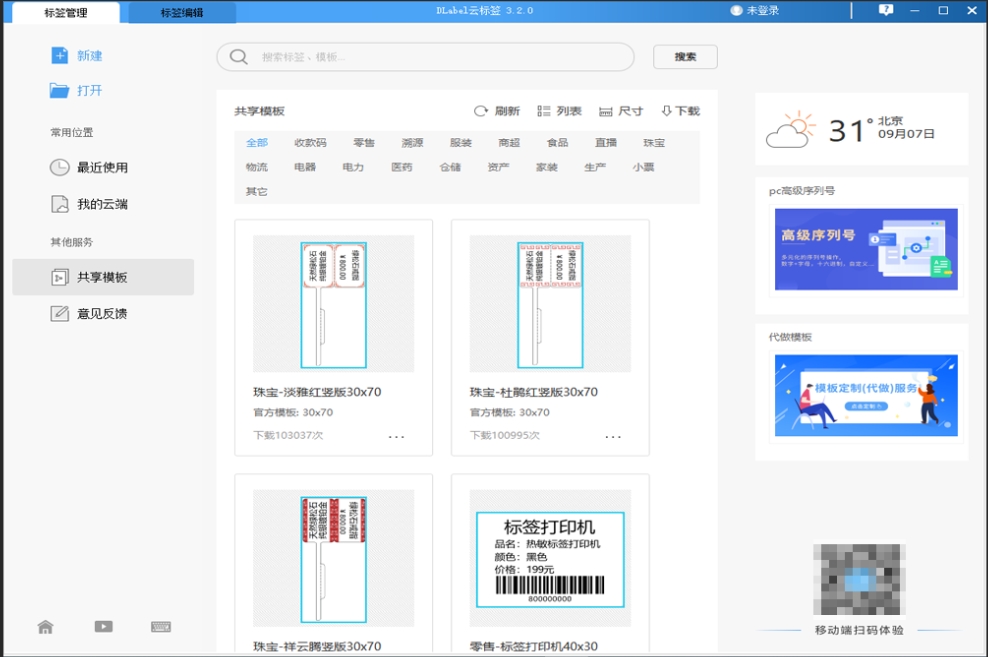Filter templates by 小票
Screen dimensions: 988x657
(x=643, y=167)
